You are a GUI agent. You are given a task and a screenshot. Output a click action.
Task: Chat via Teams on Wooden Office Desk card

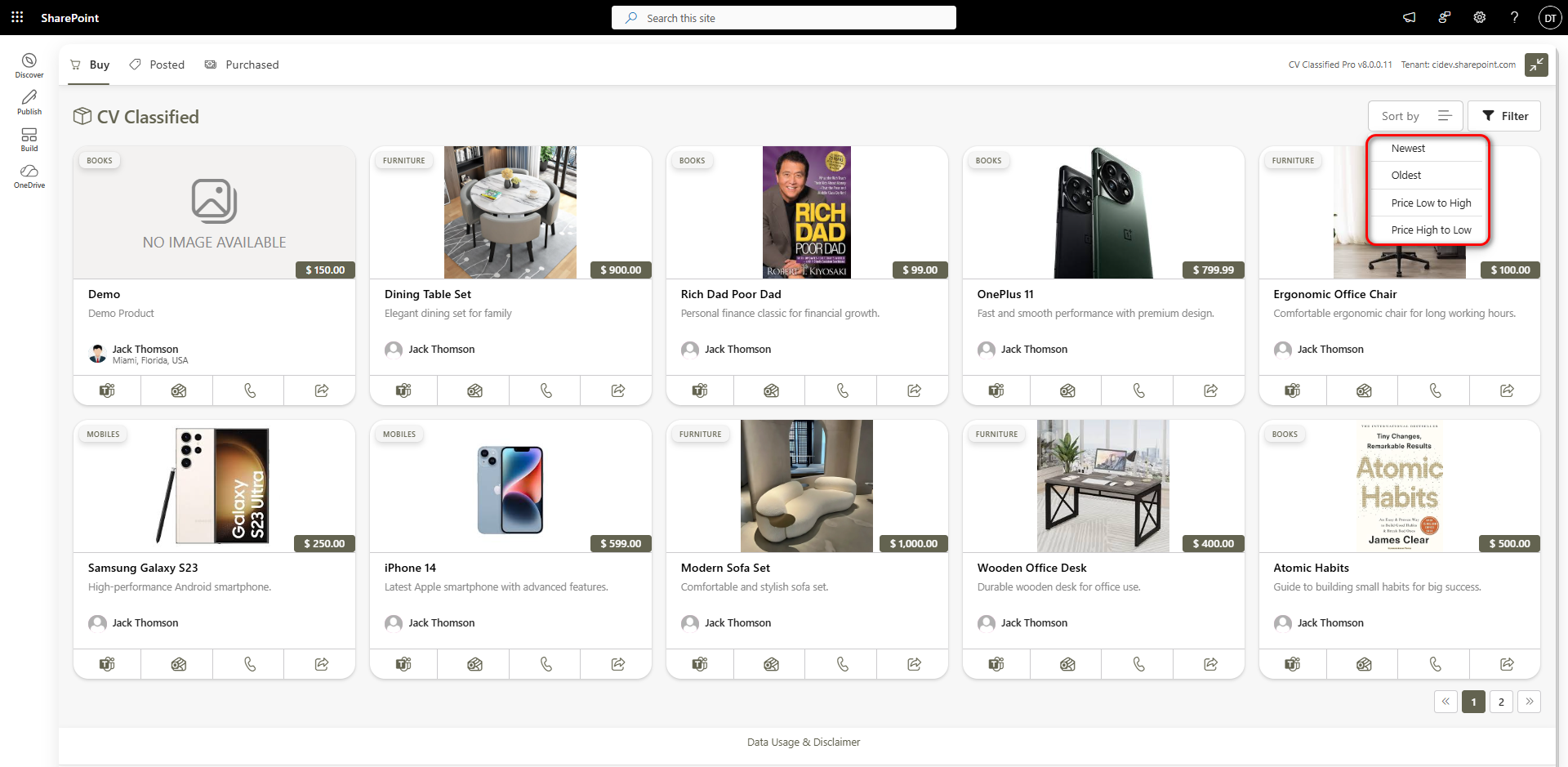pyautogui.click(x=996, y=664)
